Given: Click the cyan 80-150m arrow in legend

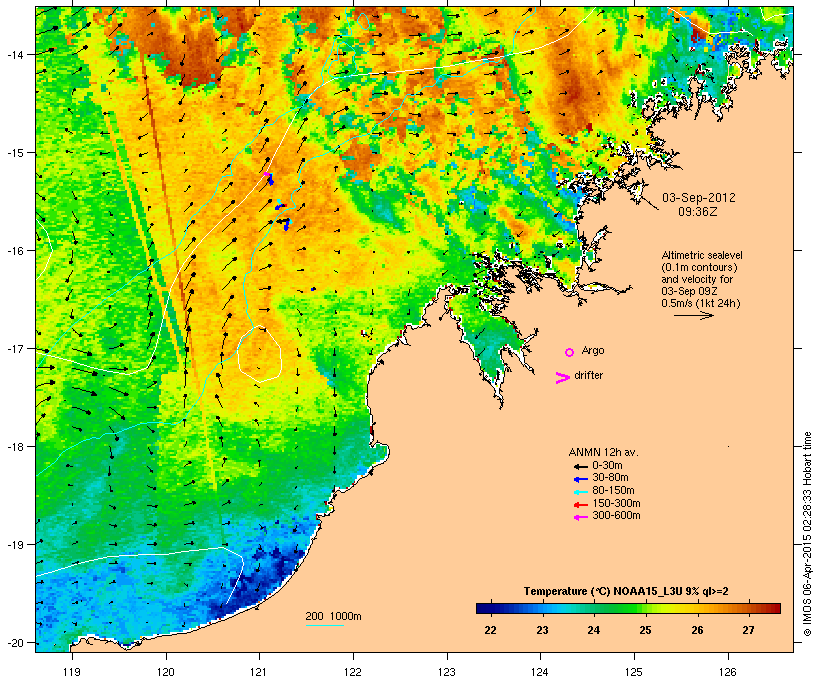Looking at the screenshot, I should (580, 492).
